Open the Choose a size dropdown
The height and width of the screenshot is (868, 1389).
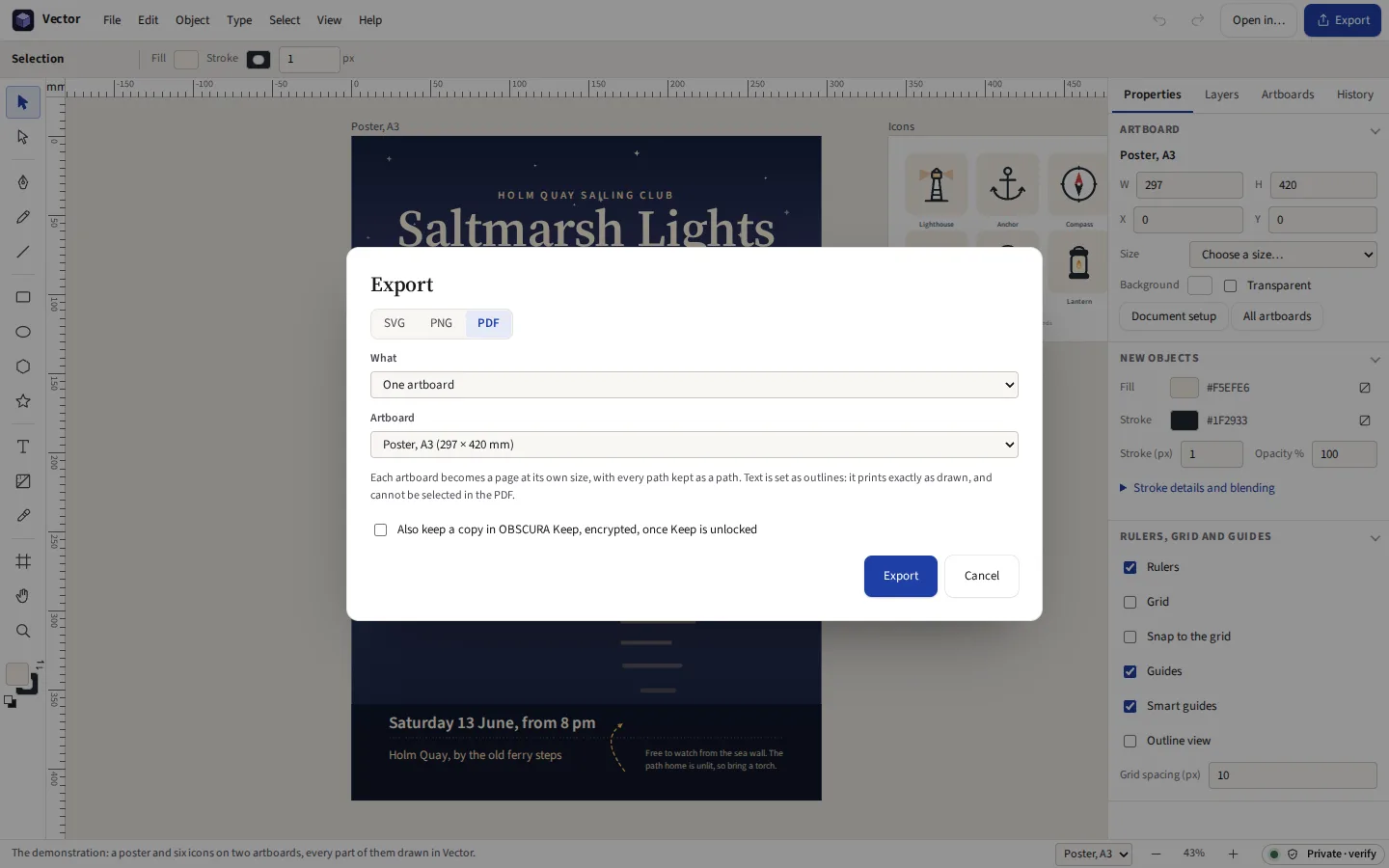point(1283,255)
